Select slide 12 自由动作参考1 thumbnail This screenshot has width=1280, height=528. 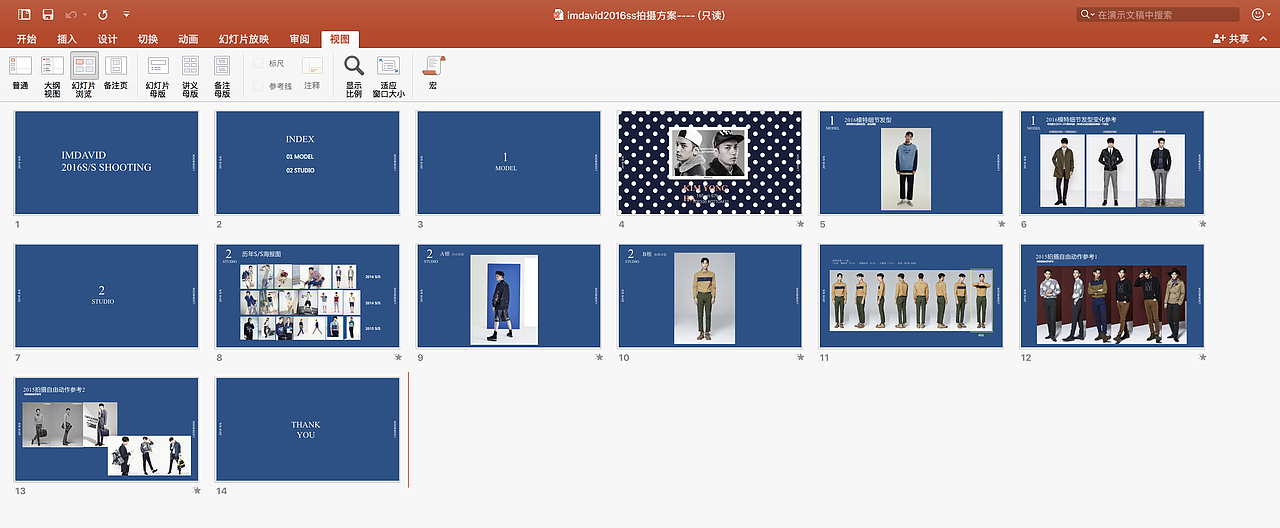[x=1112, y=296]
